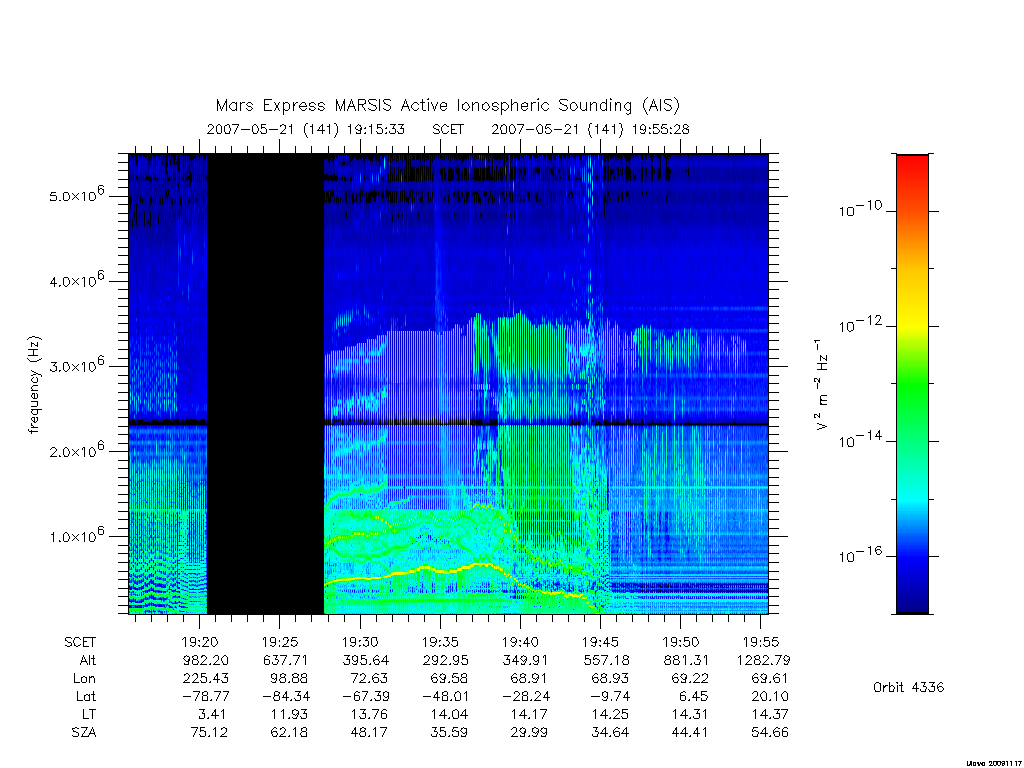
Task: Click the black data gap region
Action: pos(266,384)
